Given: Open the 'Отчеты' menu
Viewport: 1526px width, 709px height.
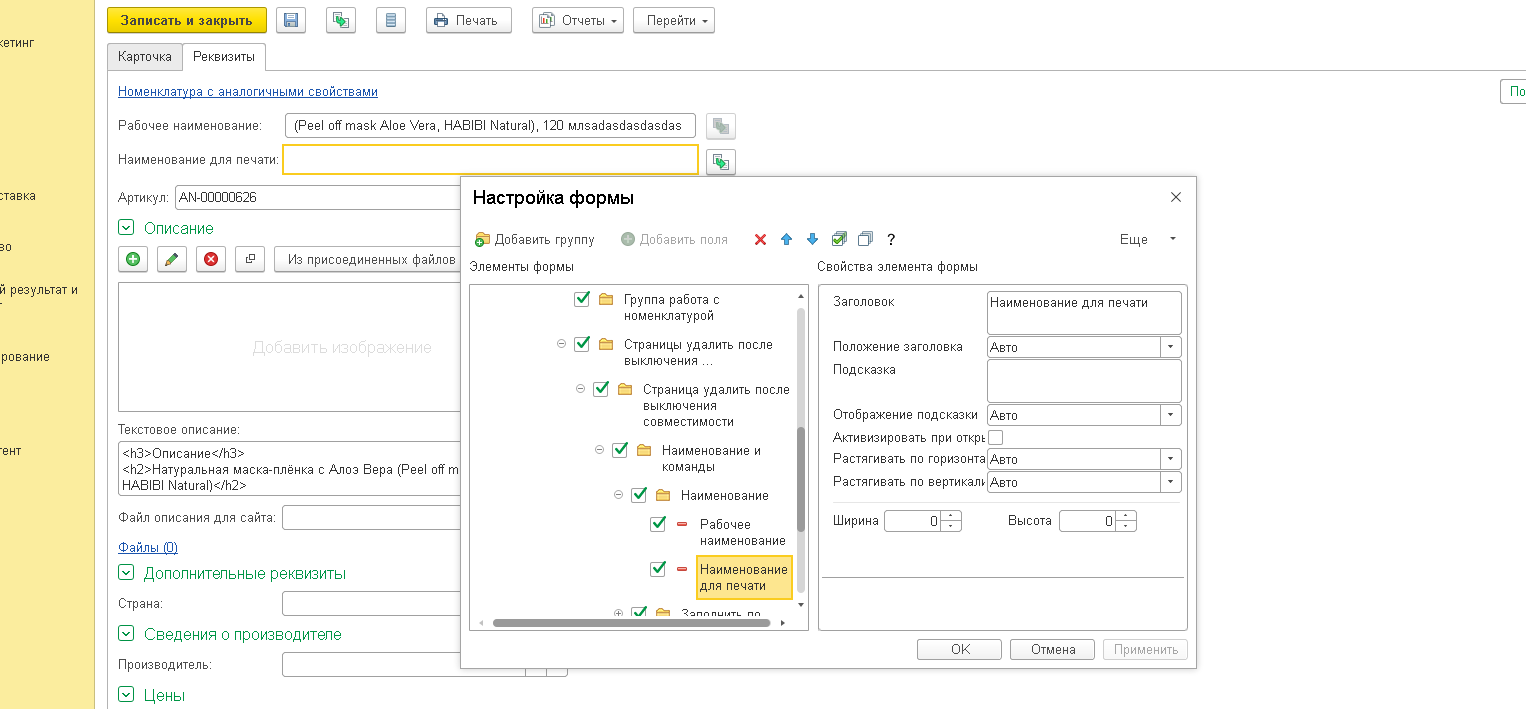Looking at the screenshot, I should point(578,20).
